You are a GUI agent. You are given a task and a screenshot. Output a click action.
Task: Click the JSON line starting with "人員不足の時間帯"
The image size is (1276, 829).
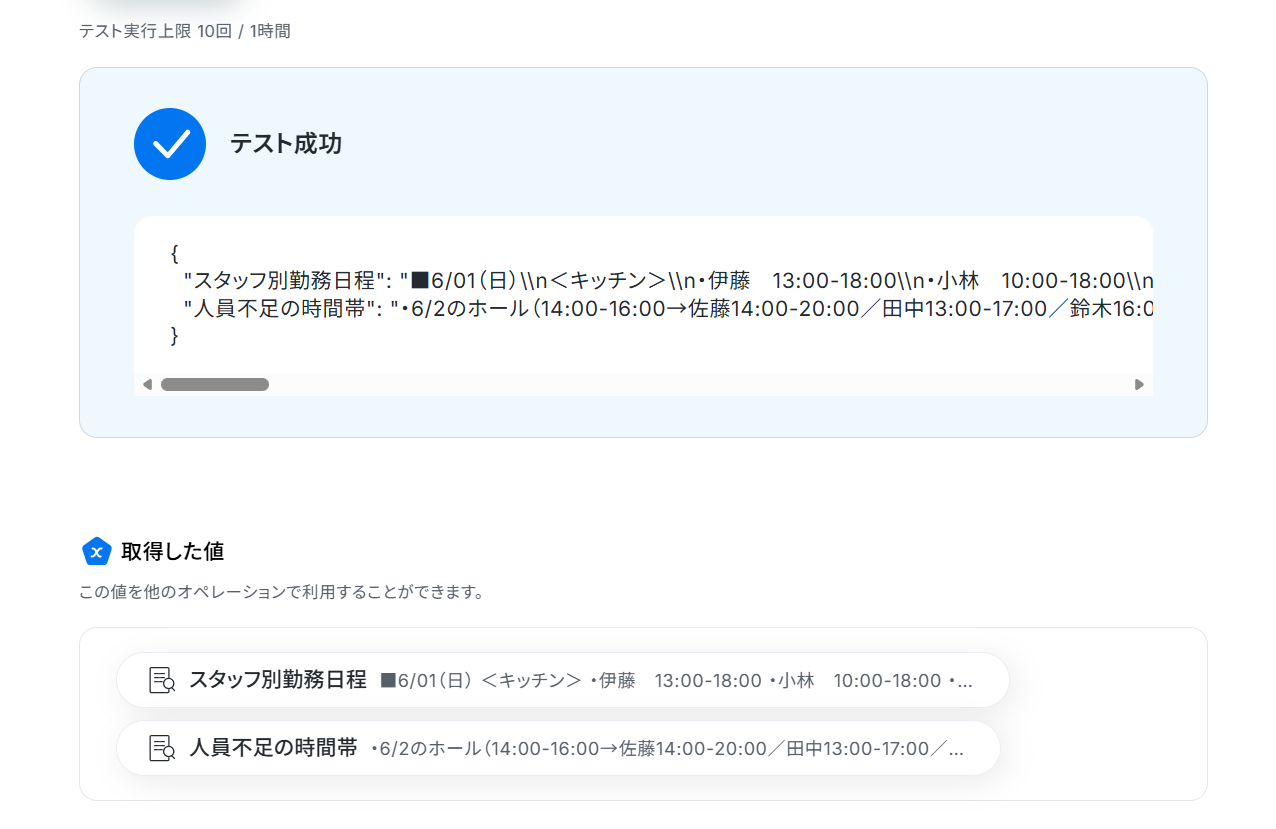pos(669,308)
